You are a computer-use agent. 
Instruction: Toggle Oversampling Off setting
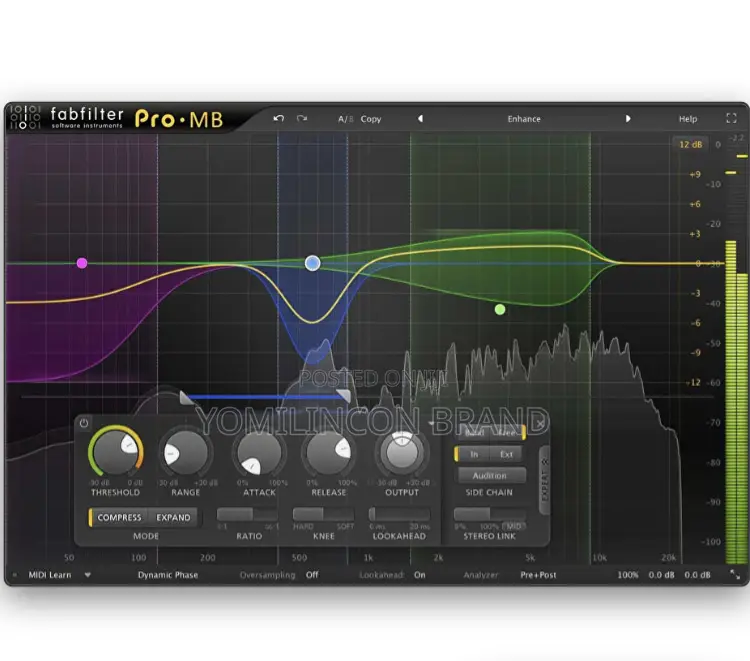point(312,575)
